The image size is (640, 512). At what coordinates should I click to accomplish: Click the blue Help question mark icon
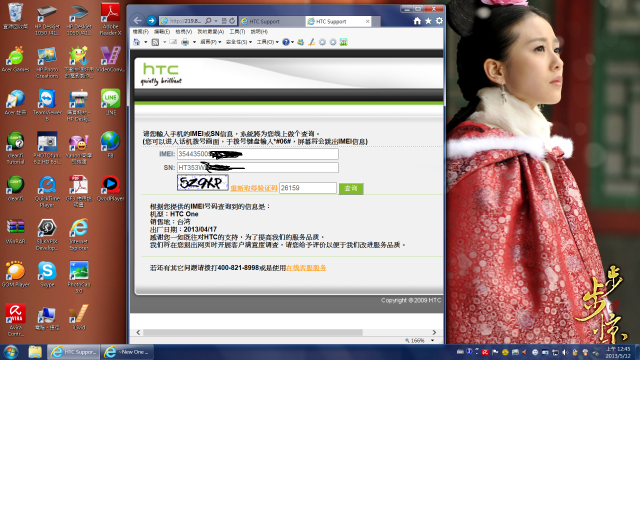pos(286,42)
